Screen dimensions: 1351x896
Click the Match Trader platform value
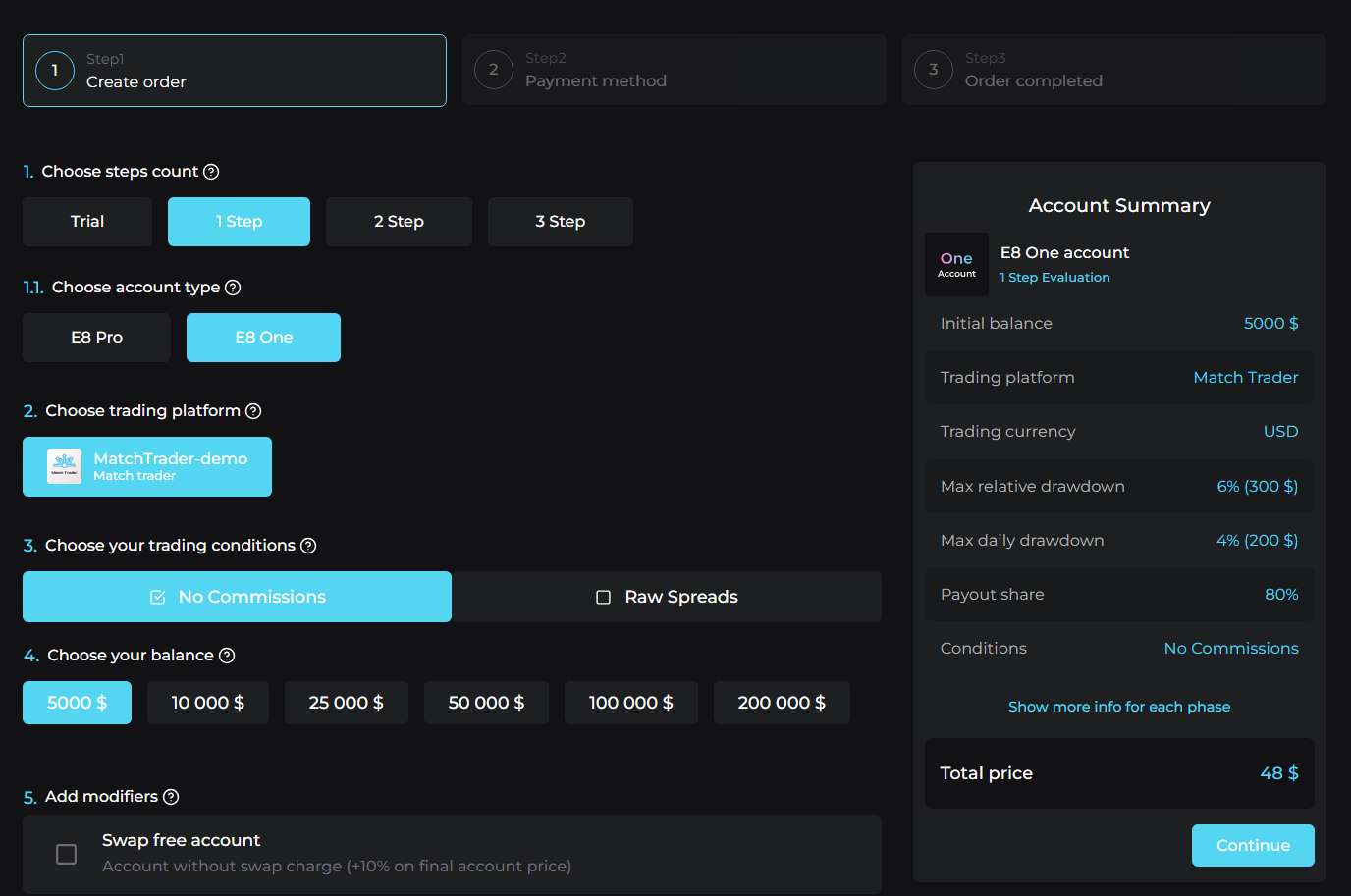click(x=1246, y=378)
